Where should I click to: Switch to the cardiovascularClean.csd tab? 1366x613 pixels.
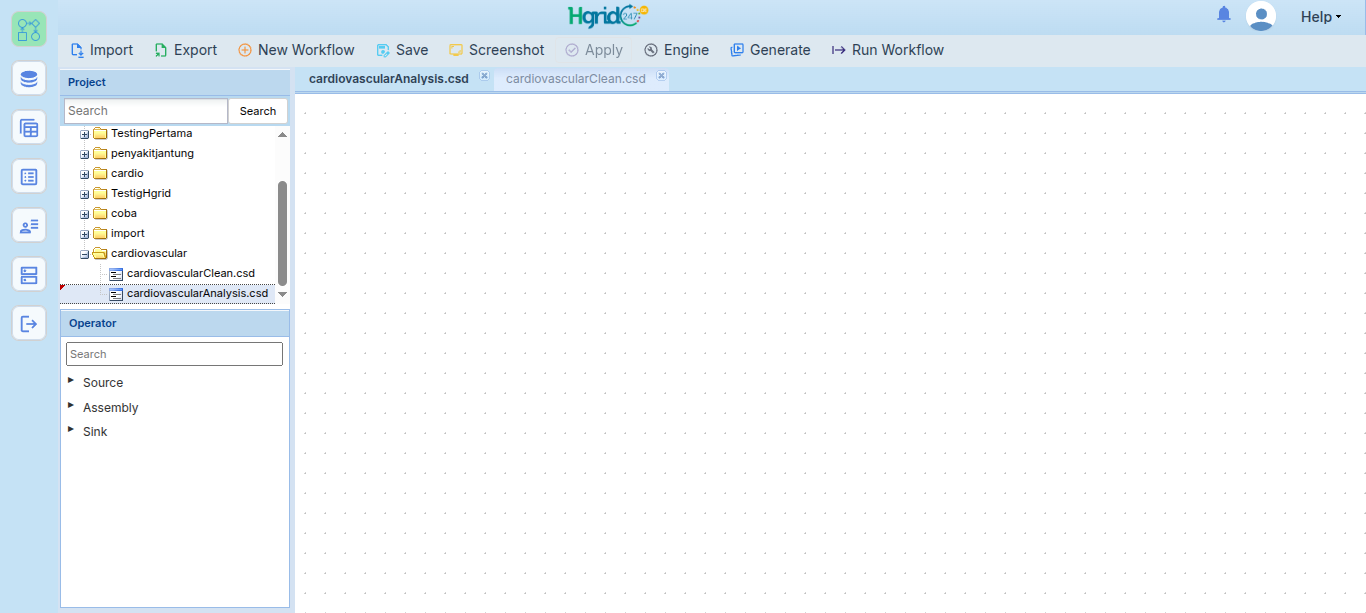coord(576,79)
